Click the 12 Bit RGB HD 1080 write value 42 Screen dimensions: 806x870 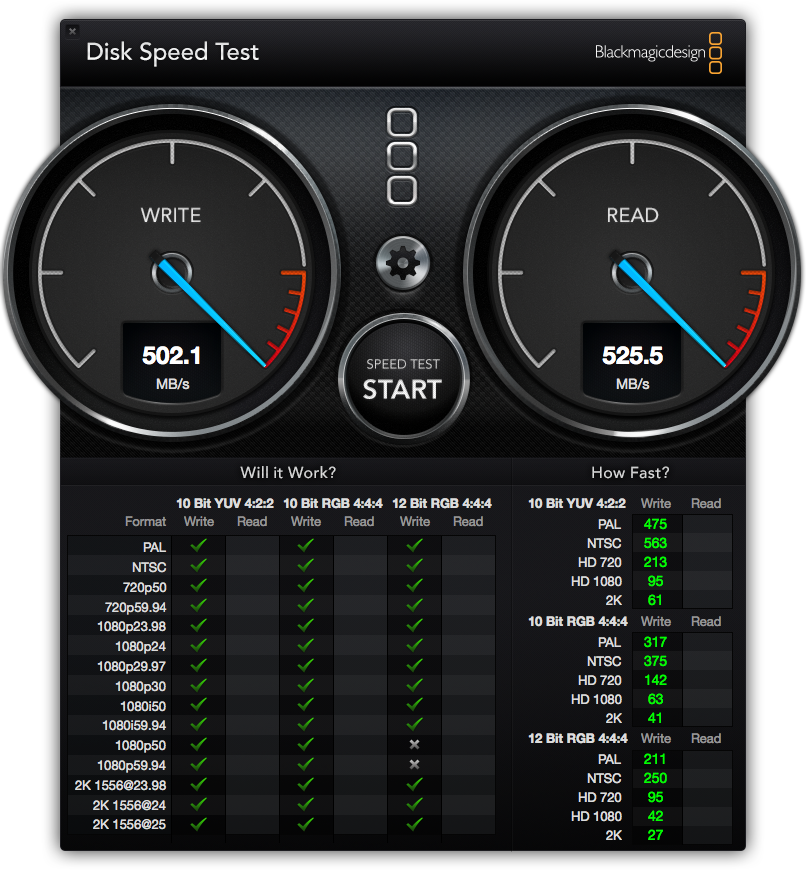pos(655,816)
